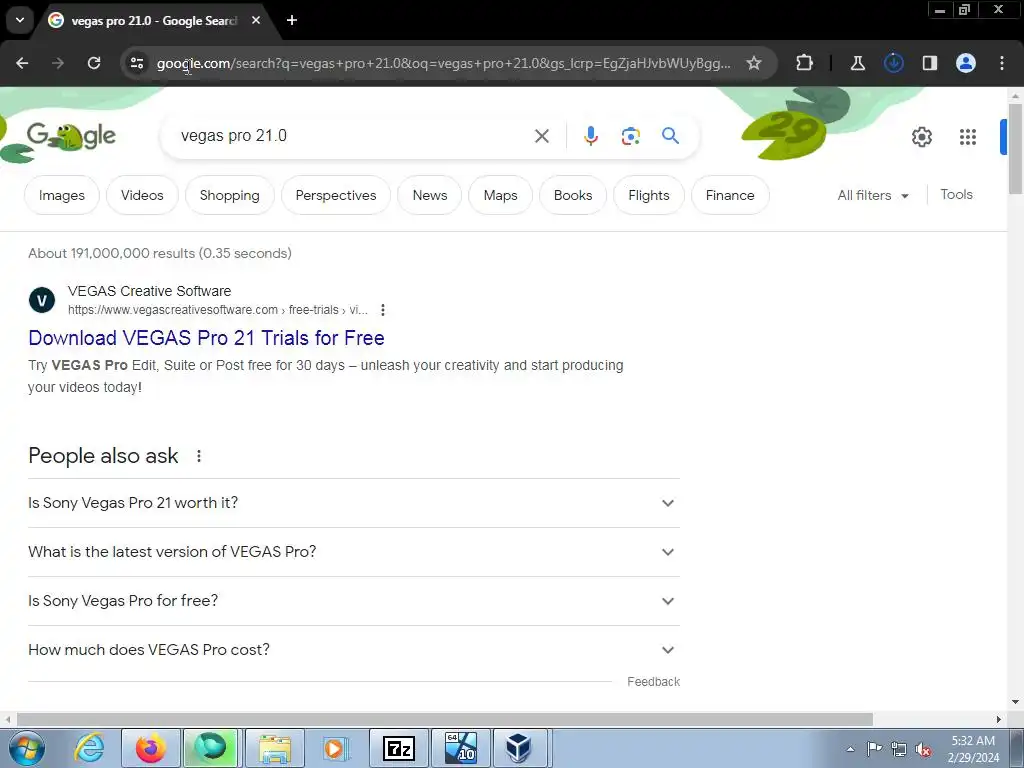Open Windows Media Player from taskbar
This screenshot has height=768, width=1024.
336,748
